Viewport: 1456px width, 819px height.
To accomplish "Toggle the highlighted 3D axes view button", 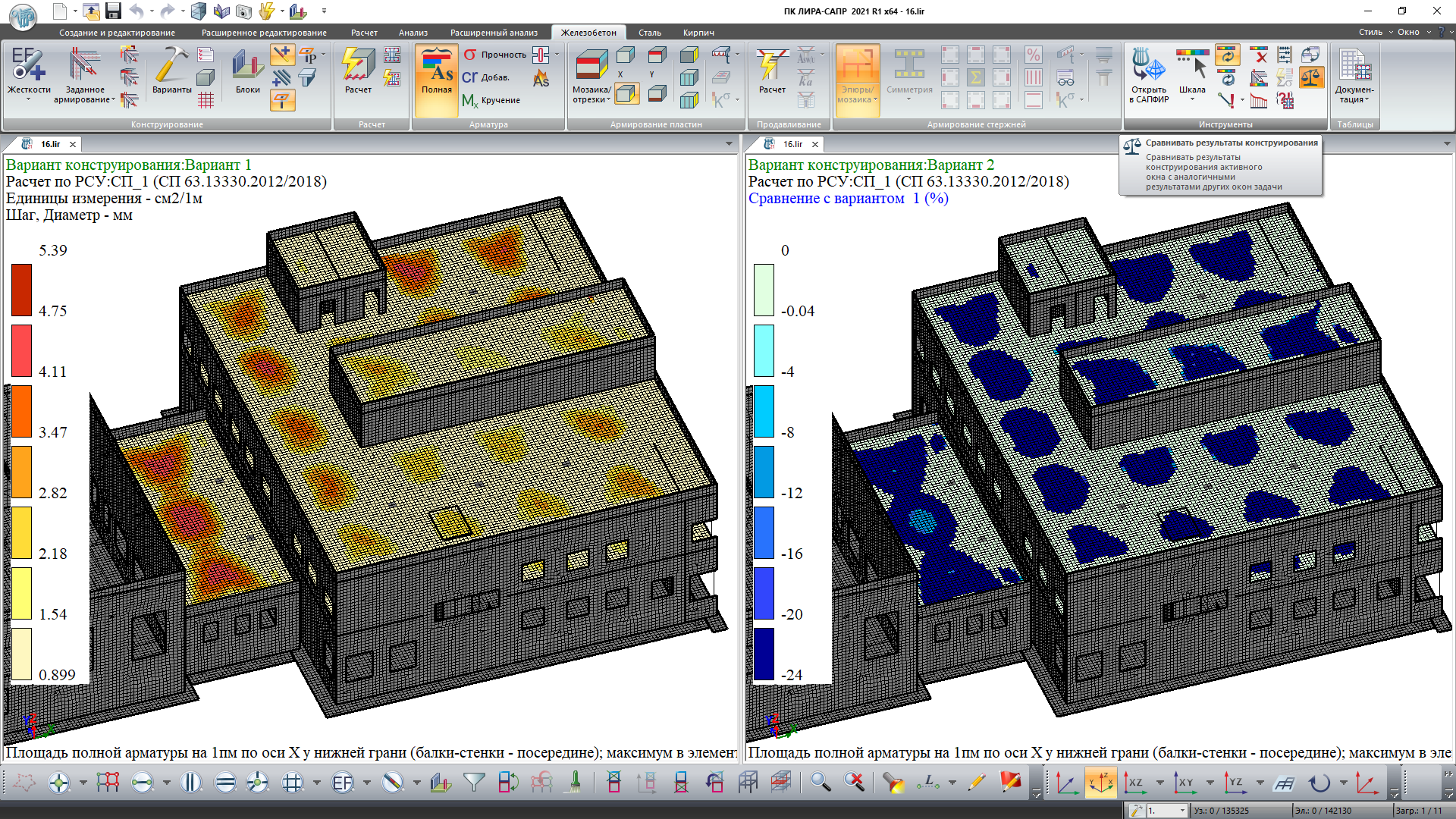I will (x=1100, y=783).
